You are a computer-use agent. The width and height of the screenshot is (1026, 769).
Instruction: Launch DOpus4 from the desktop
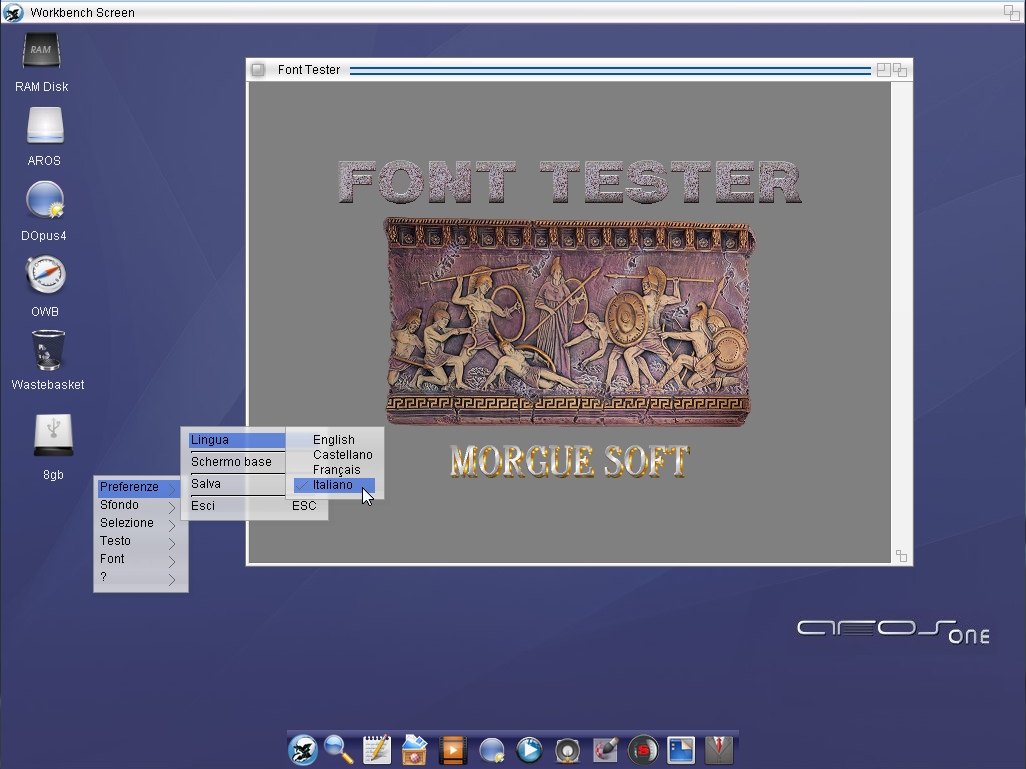click(44, 202)
